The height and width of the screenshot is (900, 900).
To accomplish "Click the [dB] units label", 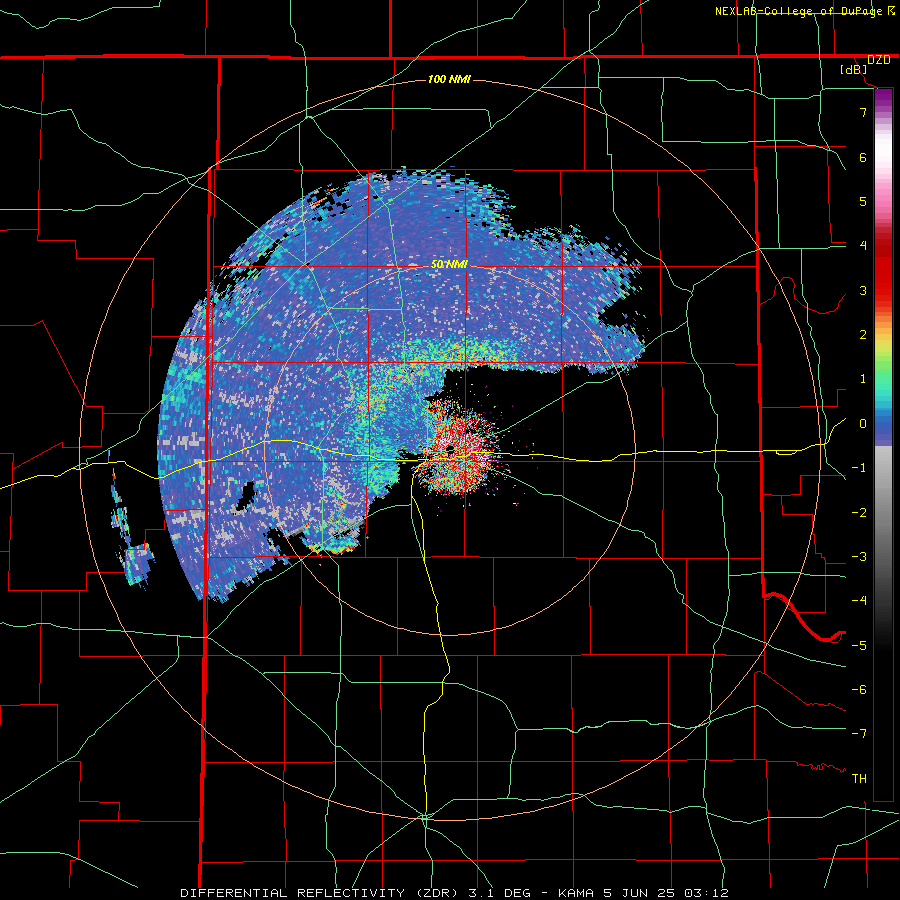I will [x=854, y=70].
